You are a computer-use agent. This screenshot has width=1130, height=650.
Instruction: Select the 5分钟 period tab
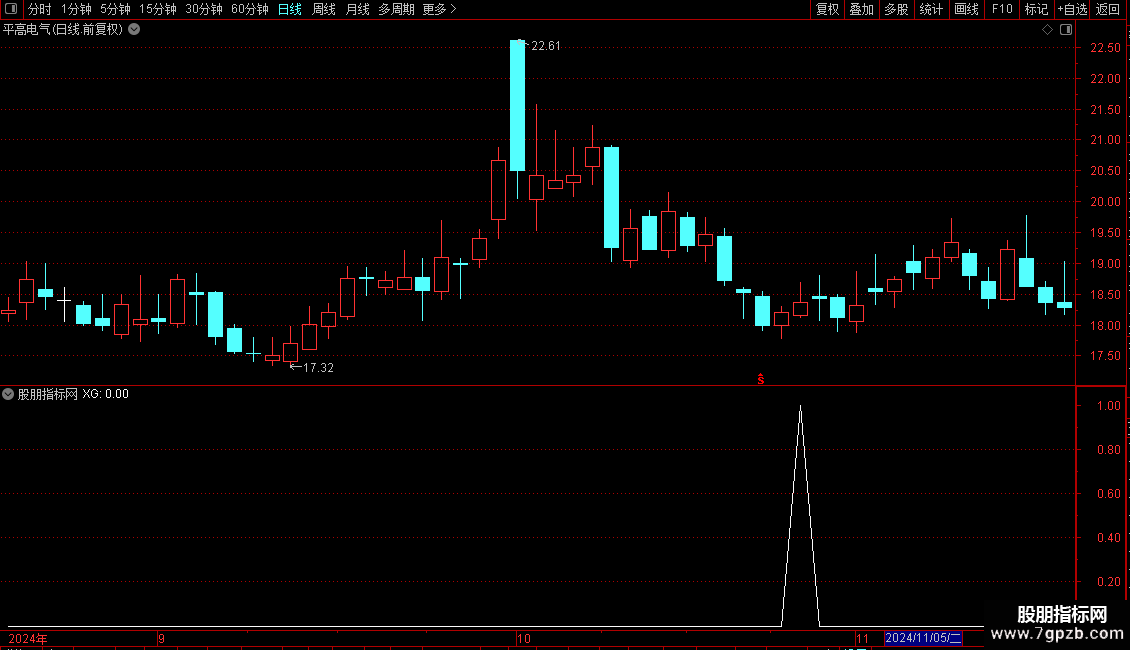pyautogui.click(x=115, y=9)
